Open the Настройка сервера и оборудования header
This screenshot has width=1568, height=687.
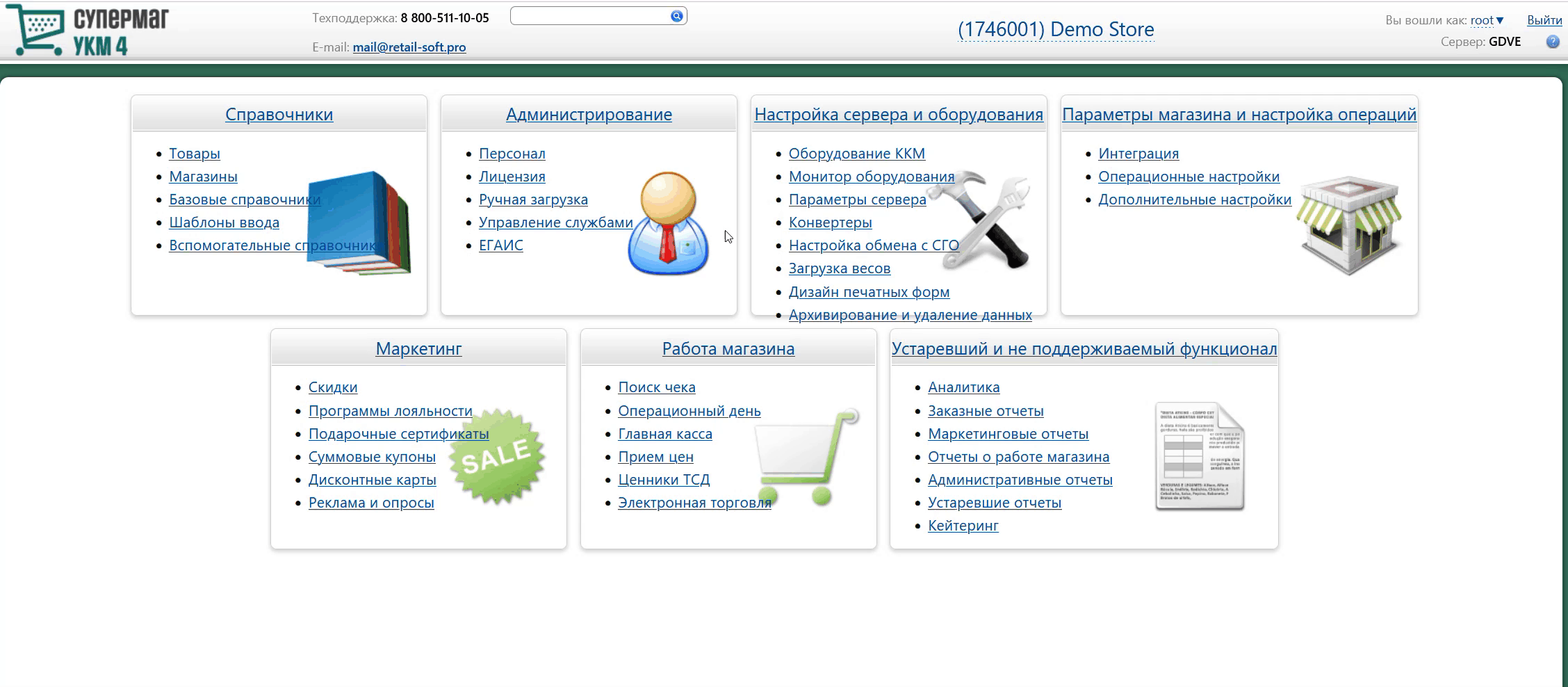pos(898,114)
